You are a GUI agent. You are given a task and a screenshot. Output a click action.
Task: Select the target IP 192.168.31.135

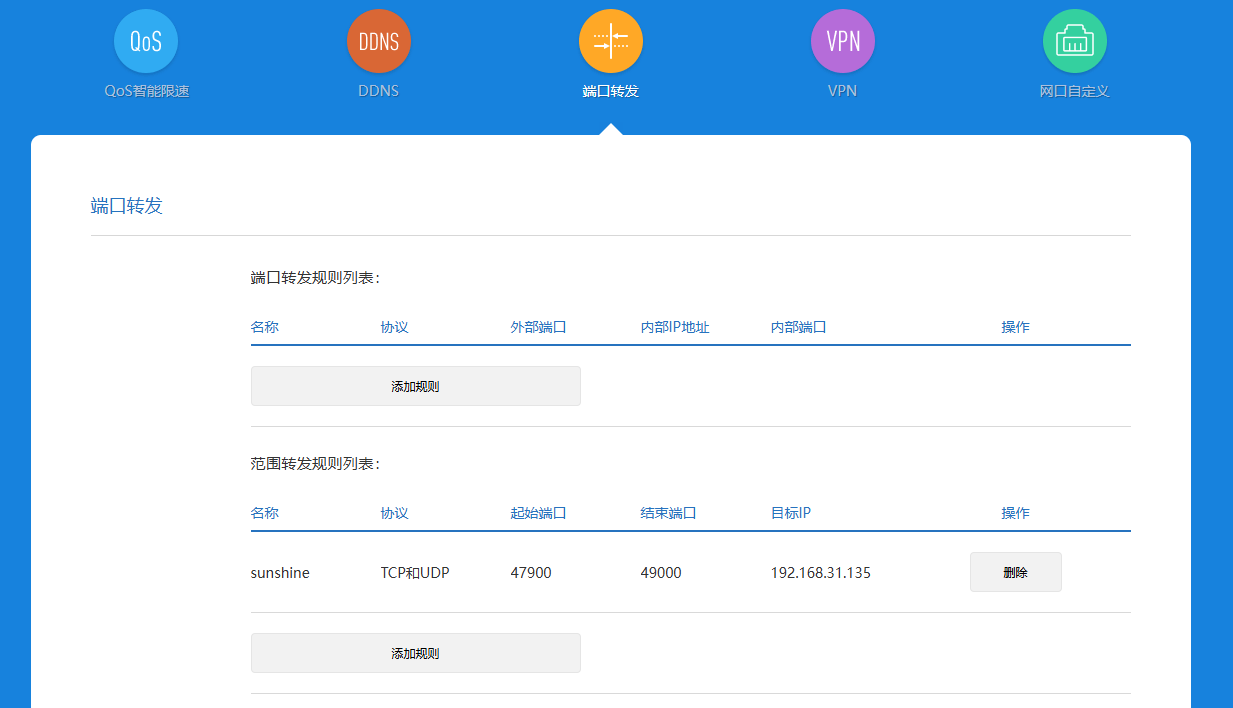coord(820,573)
